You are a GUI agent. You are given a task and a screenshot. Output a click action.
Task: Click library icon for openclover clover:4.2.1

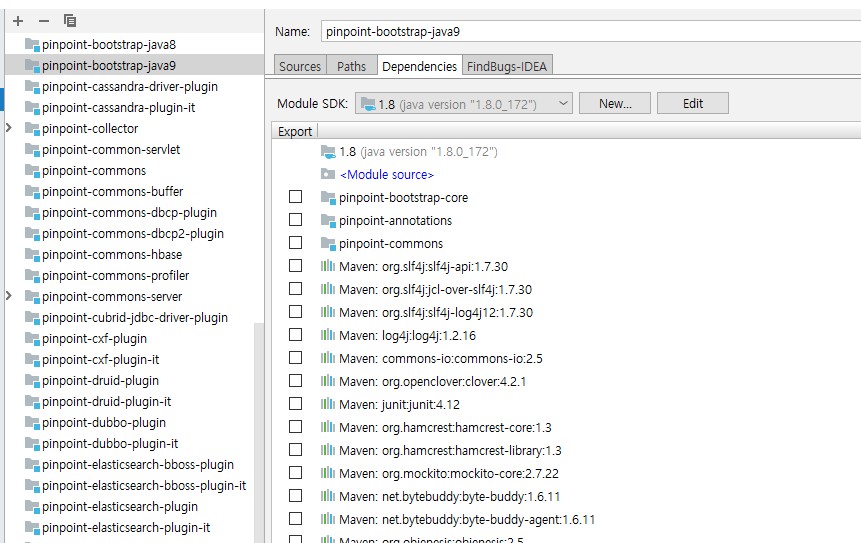(328, 381)
